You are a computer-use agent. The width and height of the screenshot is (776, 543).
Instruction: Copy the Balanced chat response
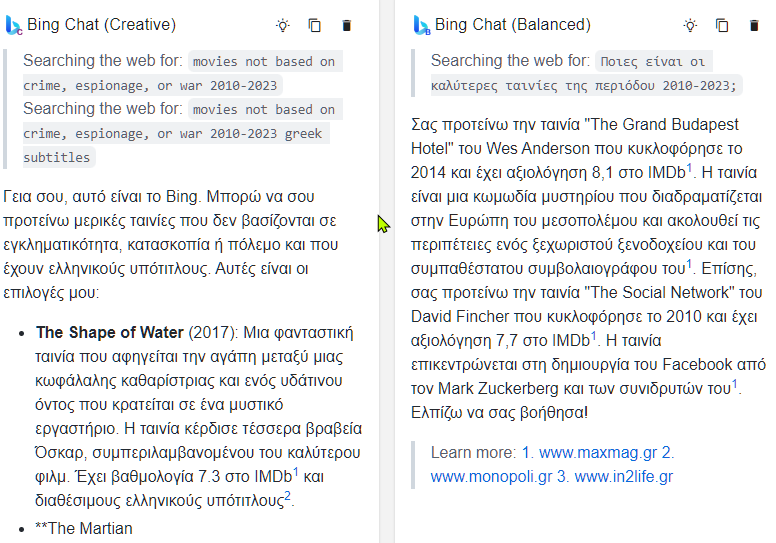click(722, 26)
